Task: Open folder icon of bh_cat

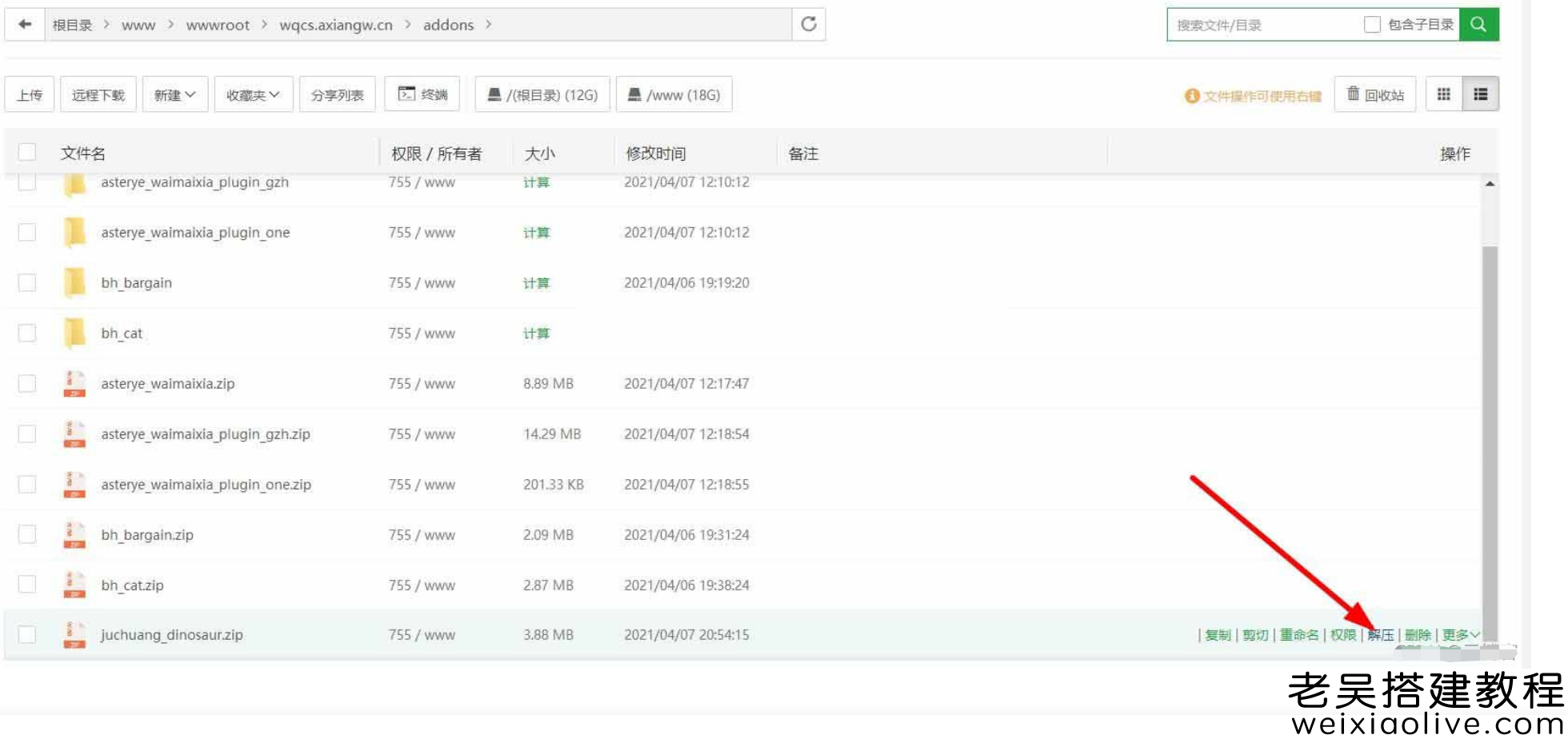Action: [x=74, y=334]
